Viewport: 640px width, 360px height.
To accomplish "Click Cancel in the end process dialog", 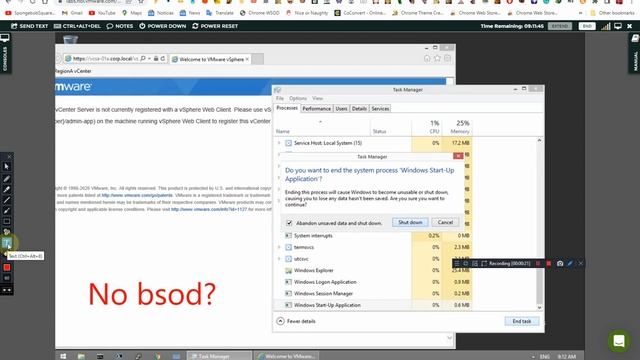I will [445, 222].
